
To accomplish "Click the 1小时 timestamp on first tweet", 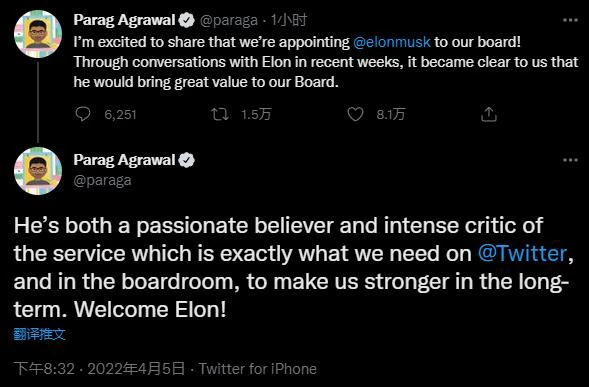I will 289,20.
